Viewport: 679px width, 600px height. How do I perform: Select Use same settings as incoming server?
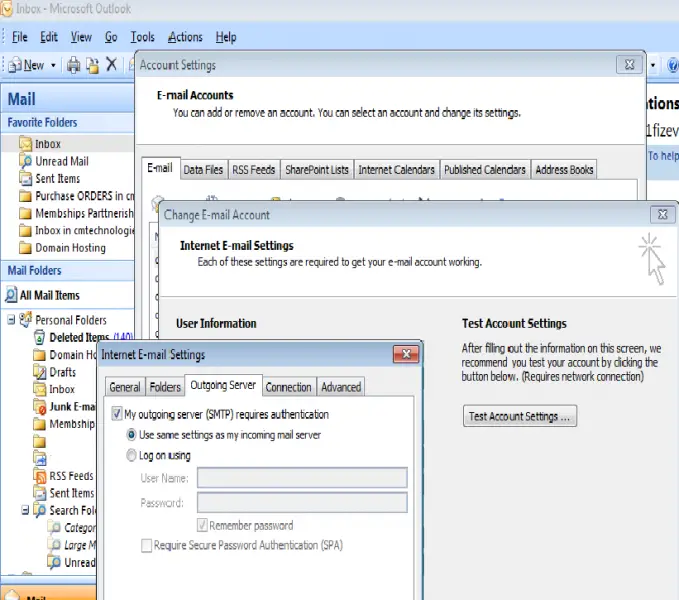click(131, 435)
